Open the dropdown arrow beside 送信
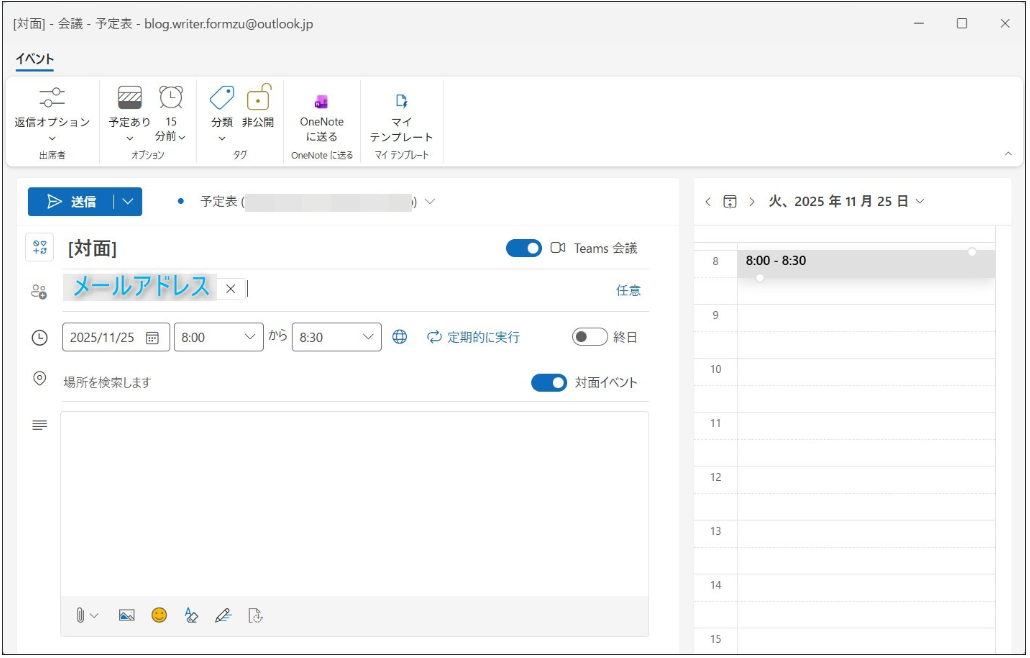This screenshot has height=658, width=1030. pos(128,202)
